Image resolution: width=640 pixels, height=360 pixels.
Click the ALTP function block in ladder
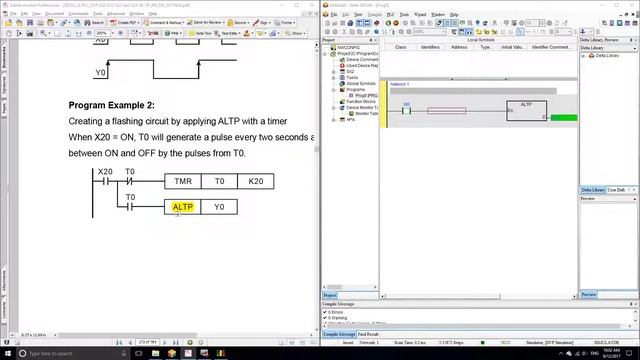[x=527, y=111]
